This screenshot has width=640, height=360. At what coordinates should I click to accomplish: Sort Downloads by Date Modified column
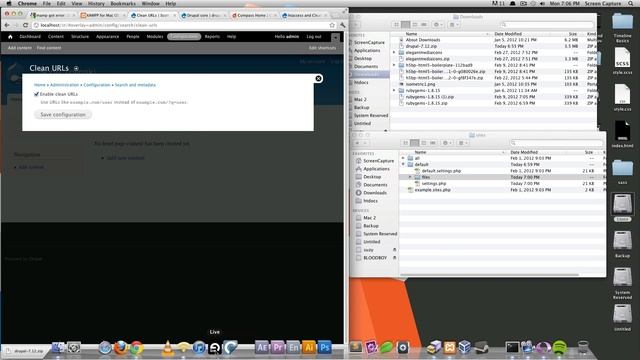click(508, 34)
